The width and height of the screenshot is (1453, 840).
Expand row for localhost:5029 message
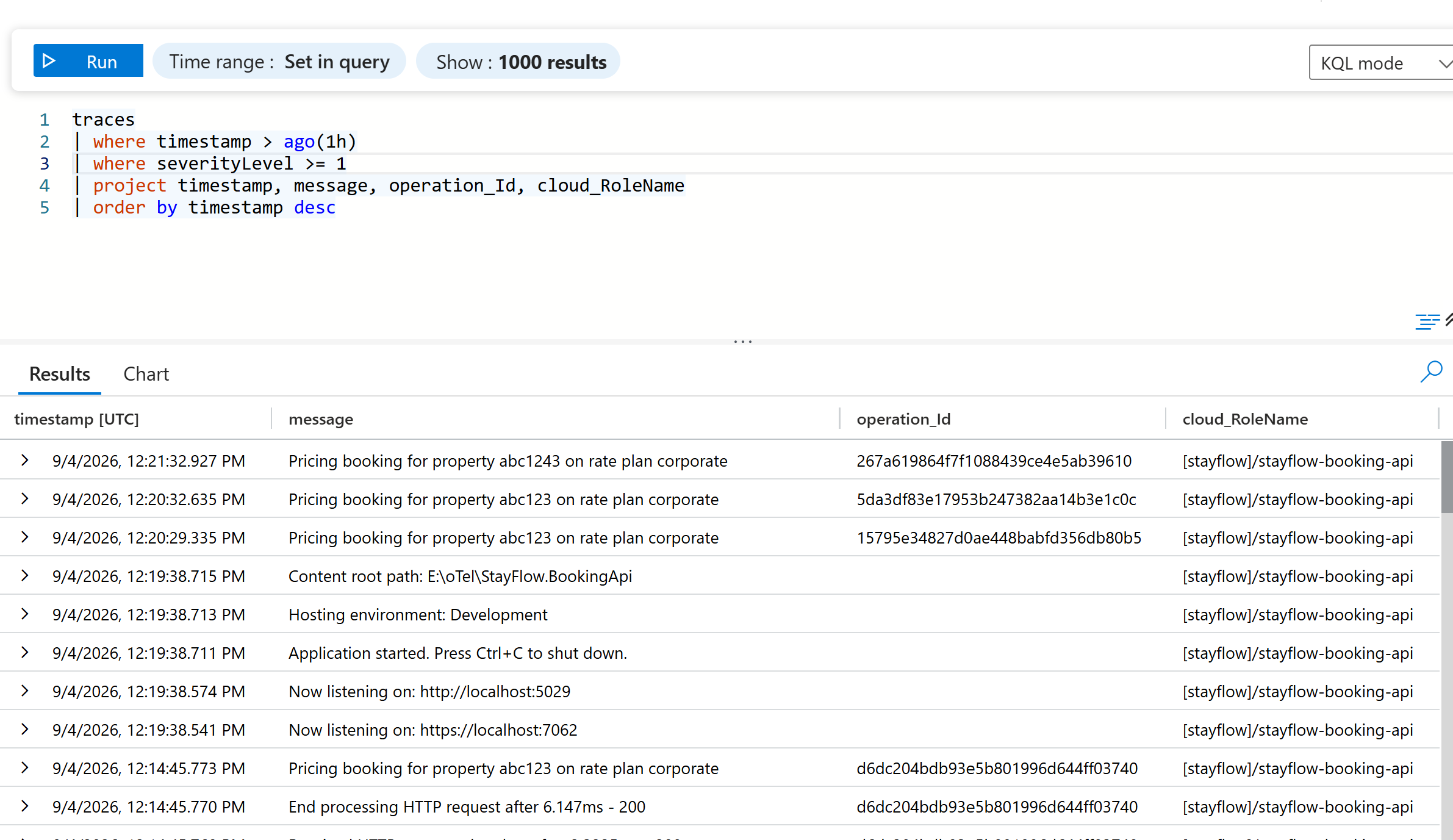[x=24, y=691]
